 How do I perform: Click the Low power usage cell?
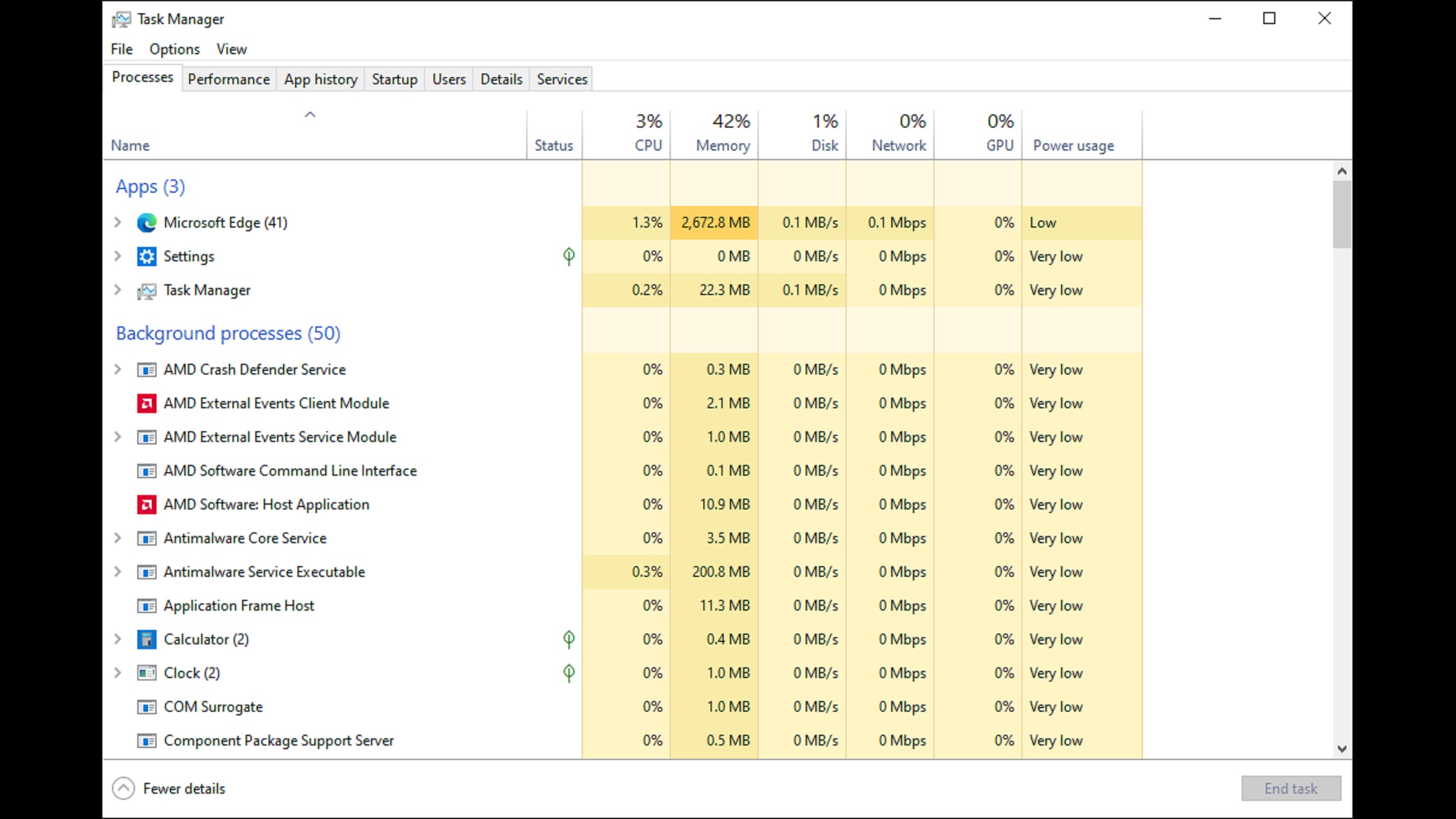click(x=1082, y=223)
